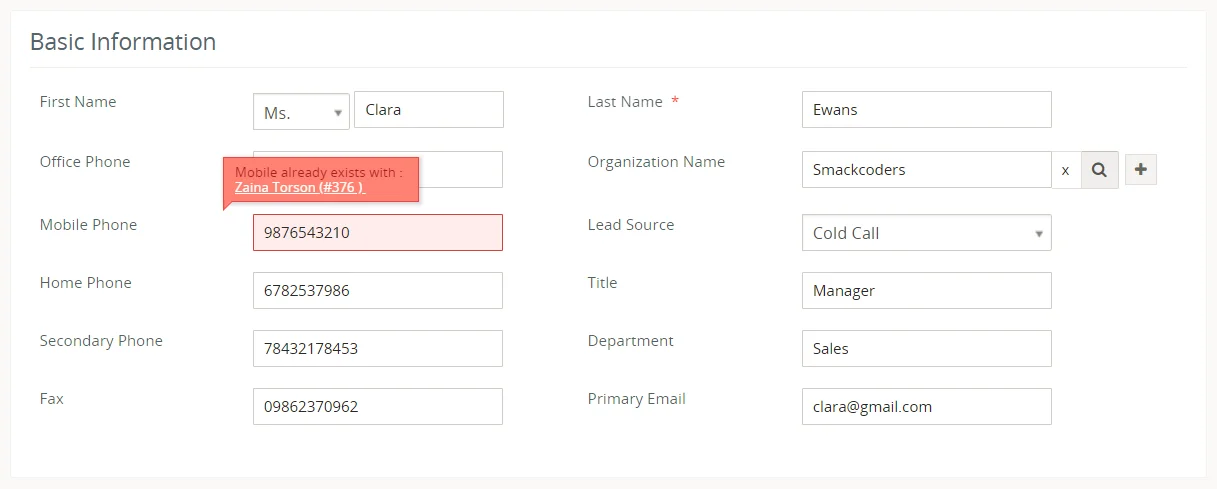Screen dimensions: 1217x489
Task: Expand the Lead Source Cold Call dropdown
Action: pyautogui.click(x=926, y=233)
